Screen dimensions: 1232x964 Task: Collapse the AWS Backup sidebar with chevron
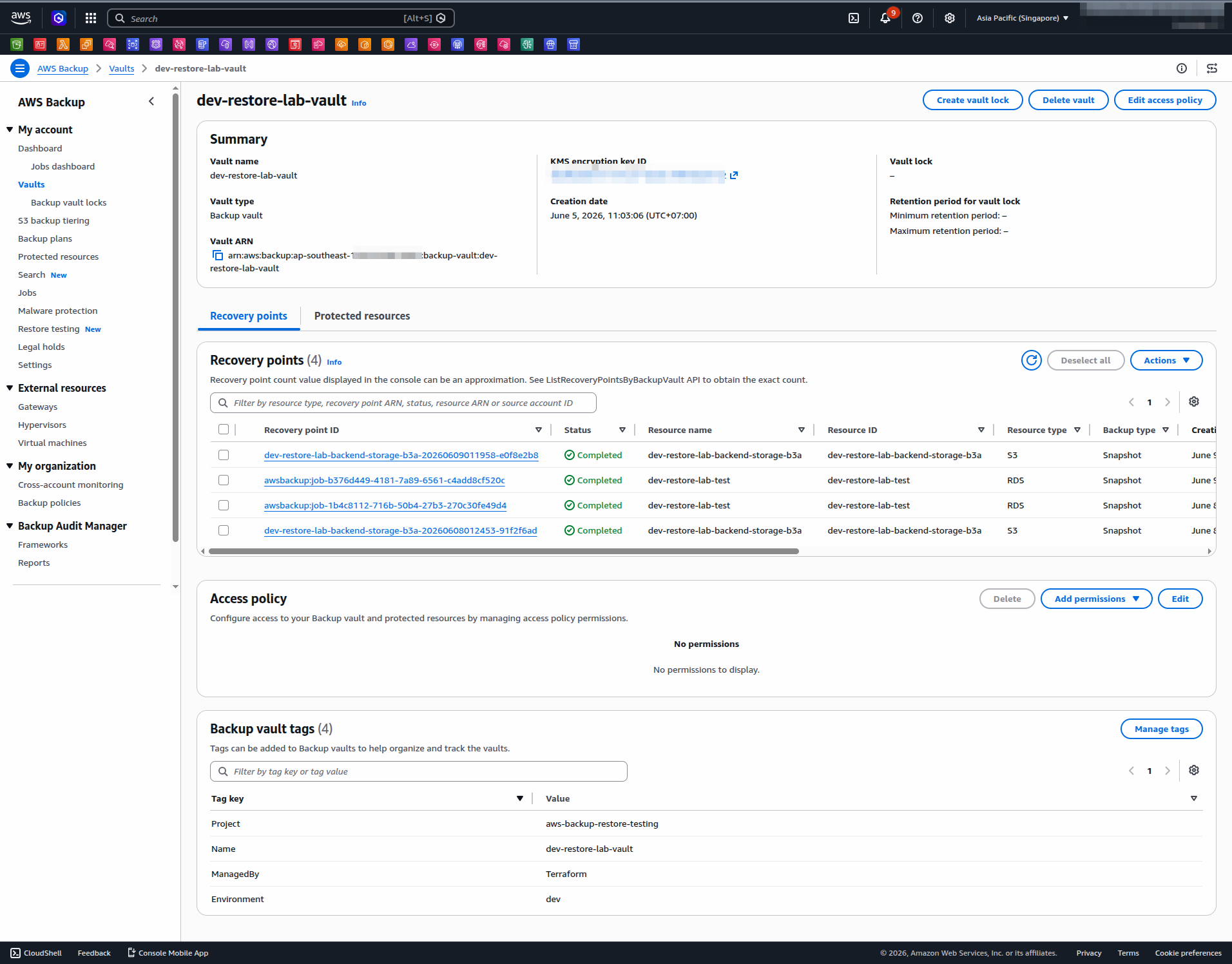(151, 101)
